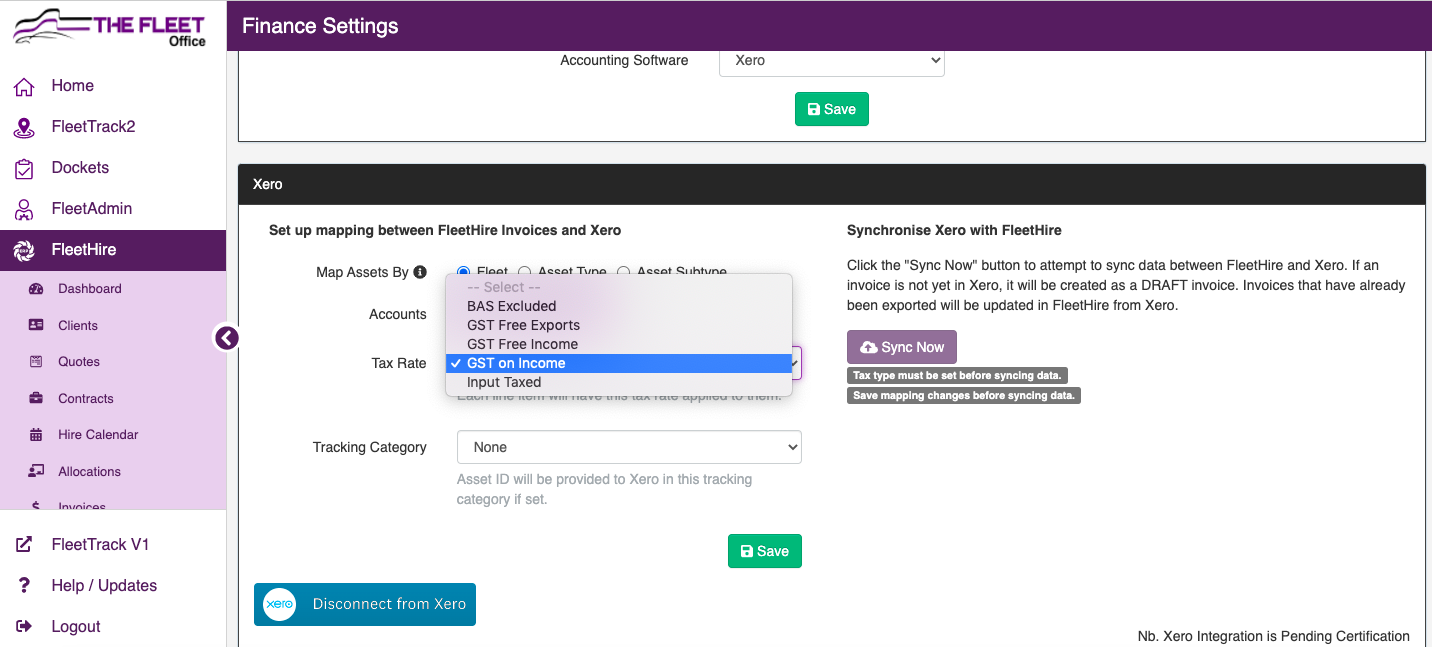Screen dimensions: 1432x647
Task: Click the info icon beside Map Assets By
Action: pos(420,272)
